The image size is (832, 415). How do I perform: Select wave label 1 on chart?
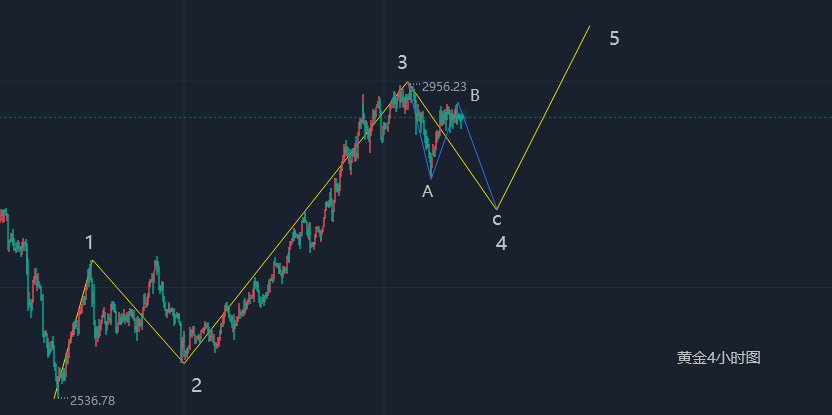(x=89, y=243)
